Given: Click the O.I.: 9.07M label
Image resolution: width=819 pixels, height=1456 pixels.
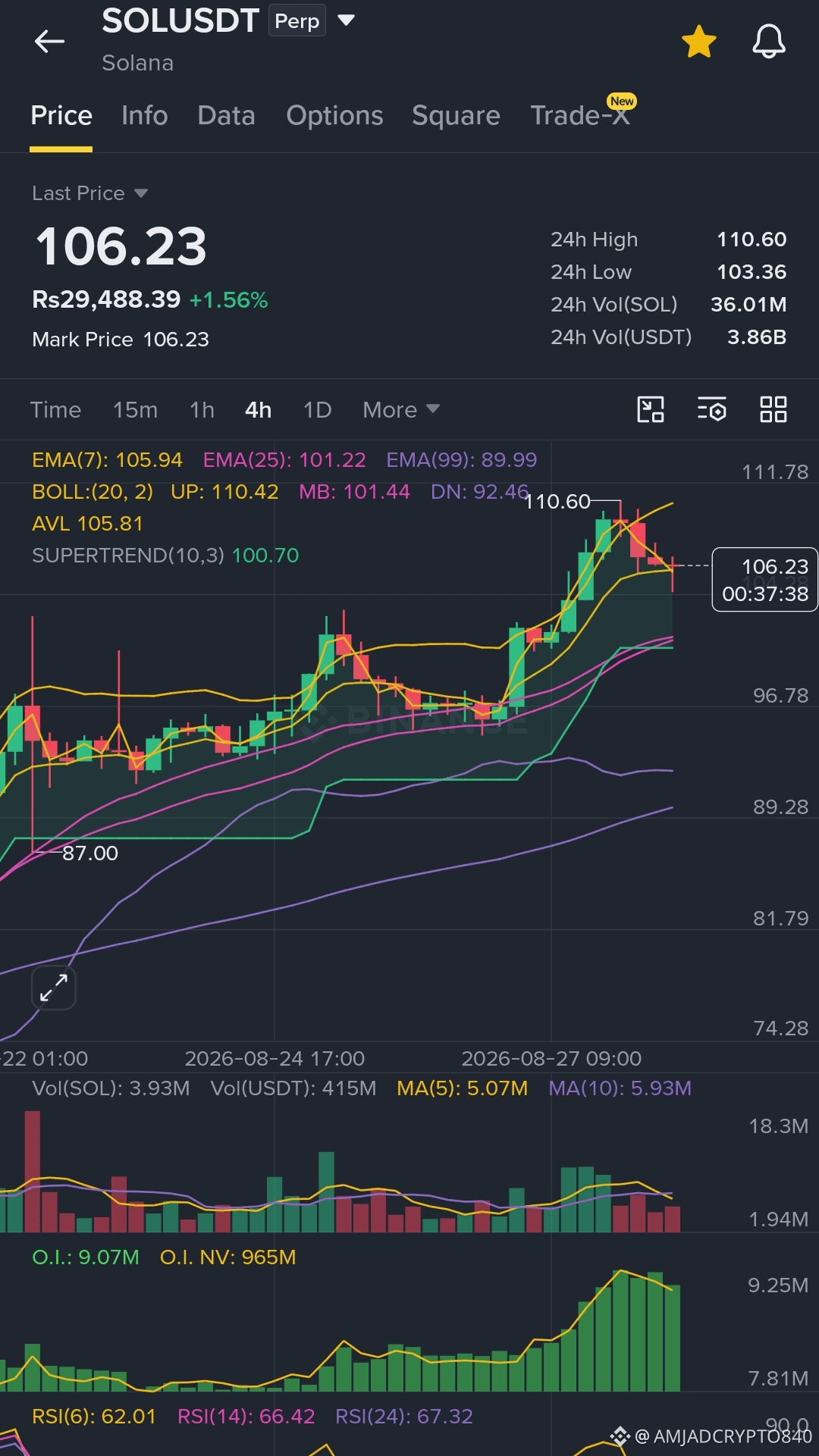Looking at the screenshot, I should click(x=86, y=1257).
